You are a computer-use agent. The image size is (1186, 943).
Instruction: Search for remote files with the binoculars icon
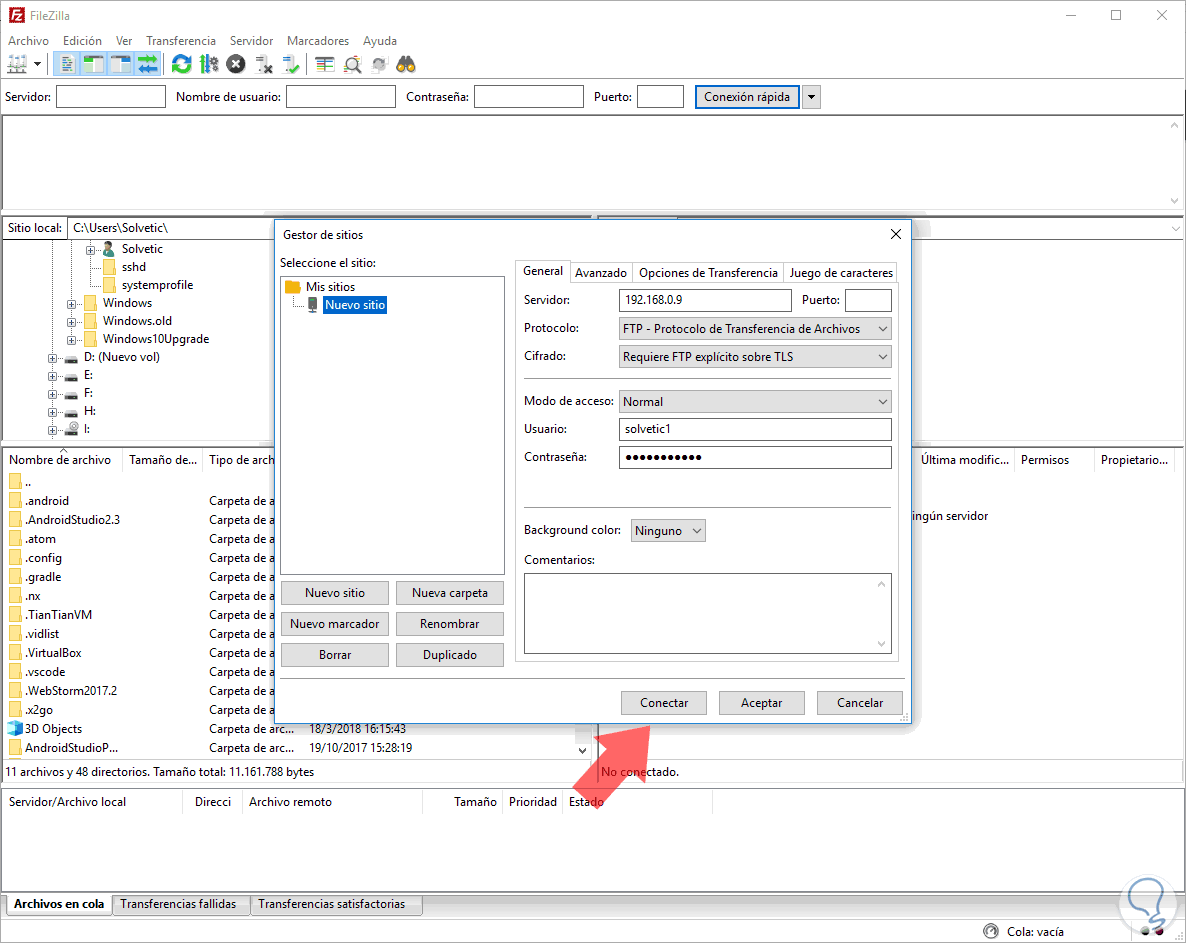[x=404, y=63]
